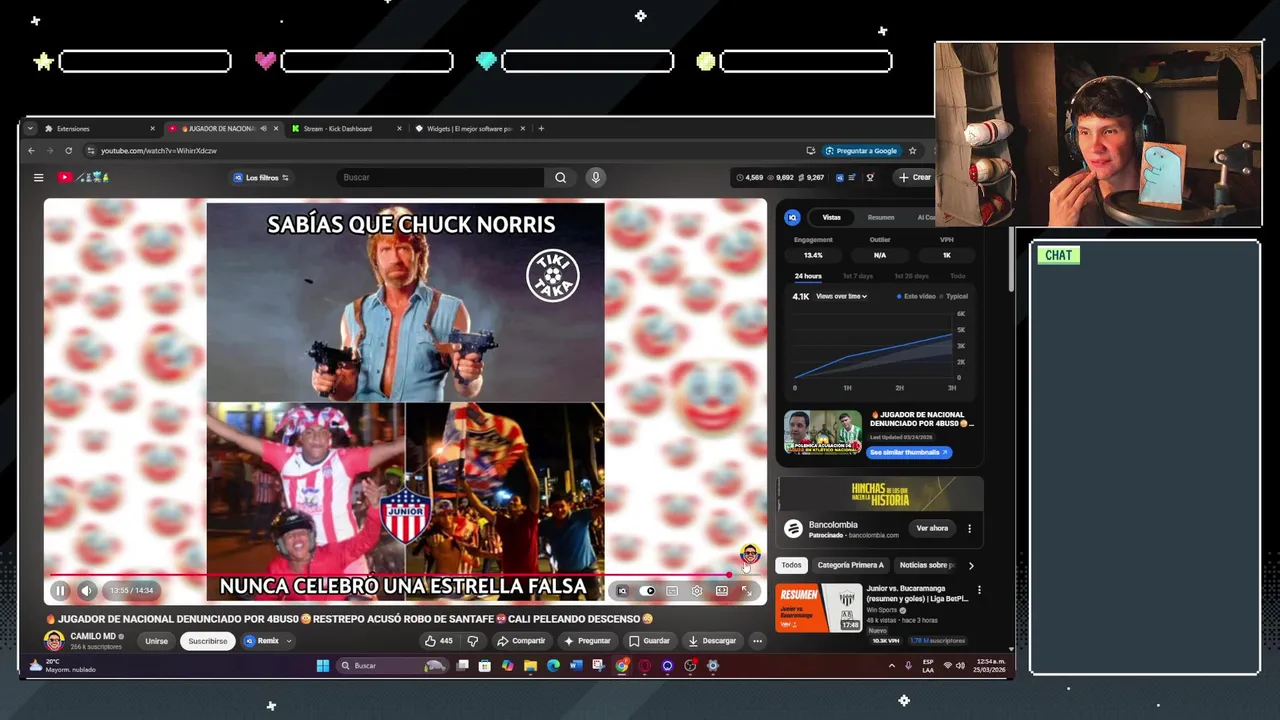Switch to Stream - Kick Dashboard tab
Image resolution: width=1280 pixels, height=720 pixels.
[346, 128]
